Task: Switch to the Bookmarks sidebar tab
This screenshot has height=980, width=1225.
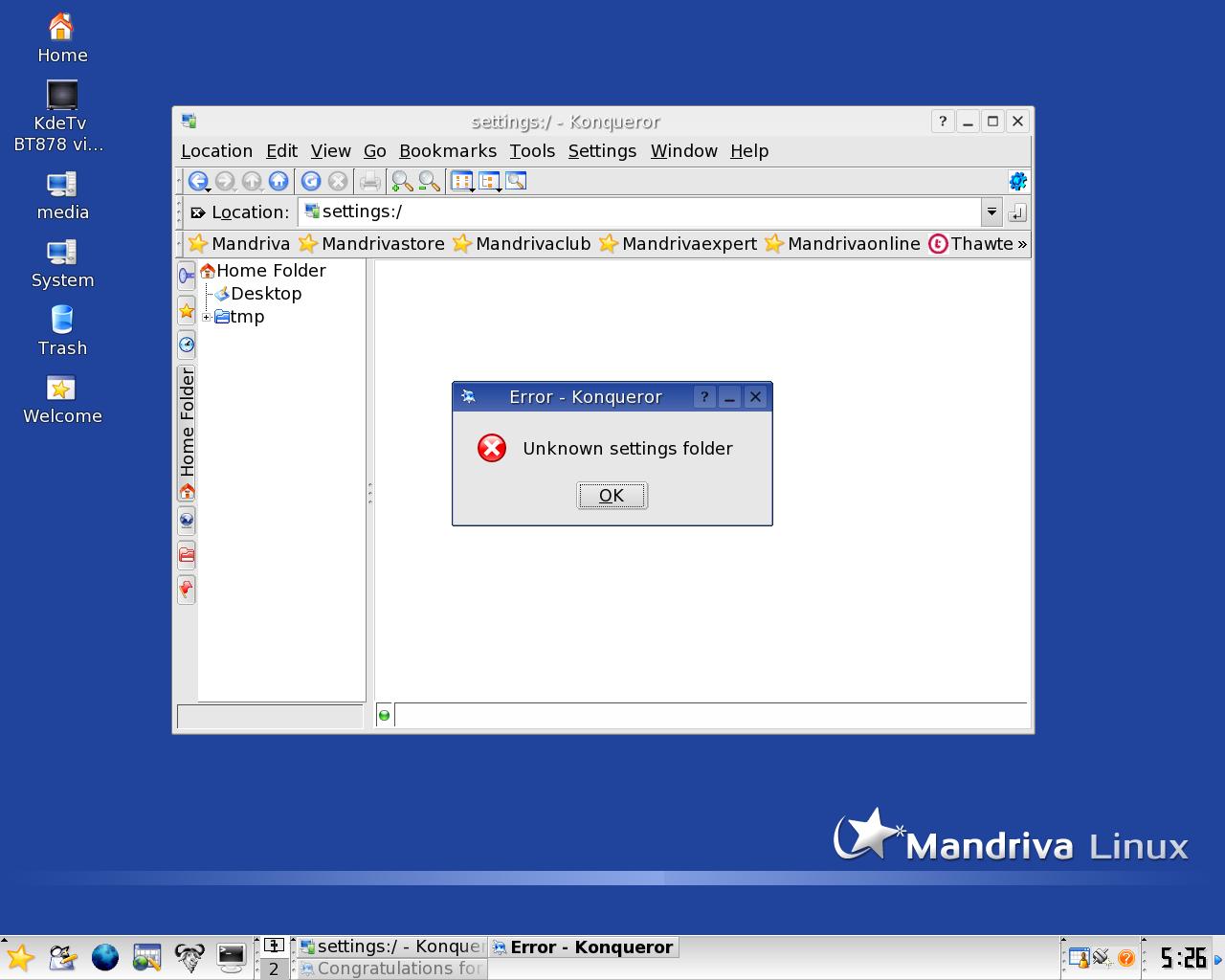Action: [187, 310]
